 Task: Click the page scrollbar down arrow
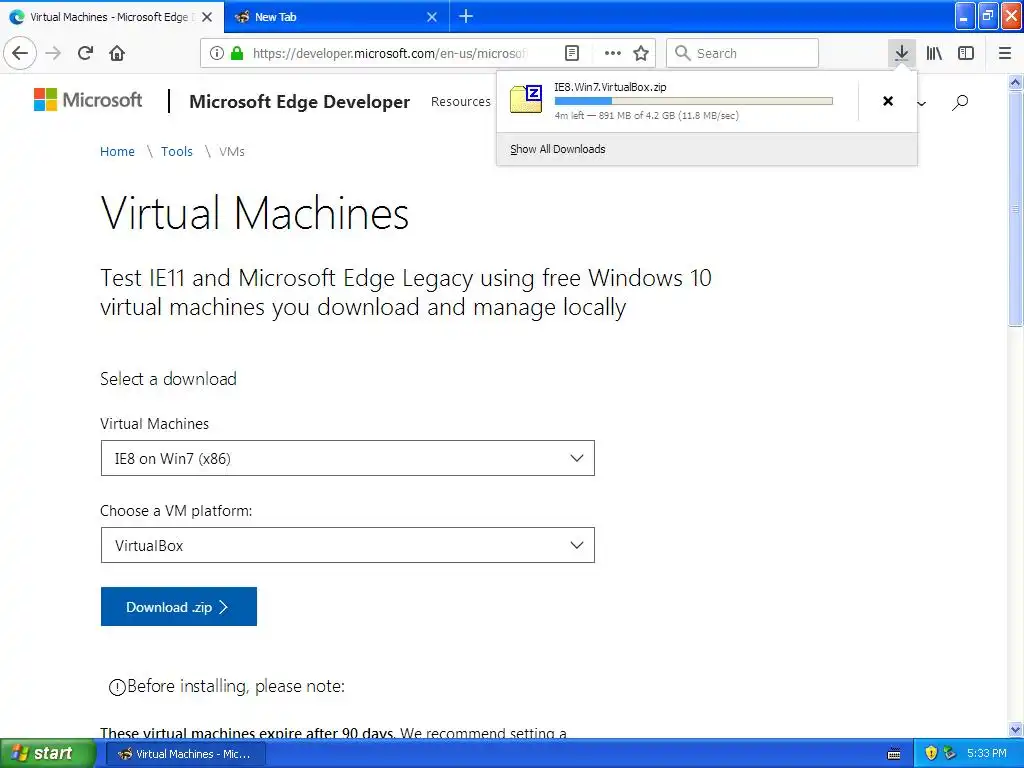(x=1016, y=729)
